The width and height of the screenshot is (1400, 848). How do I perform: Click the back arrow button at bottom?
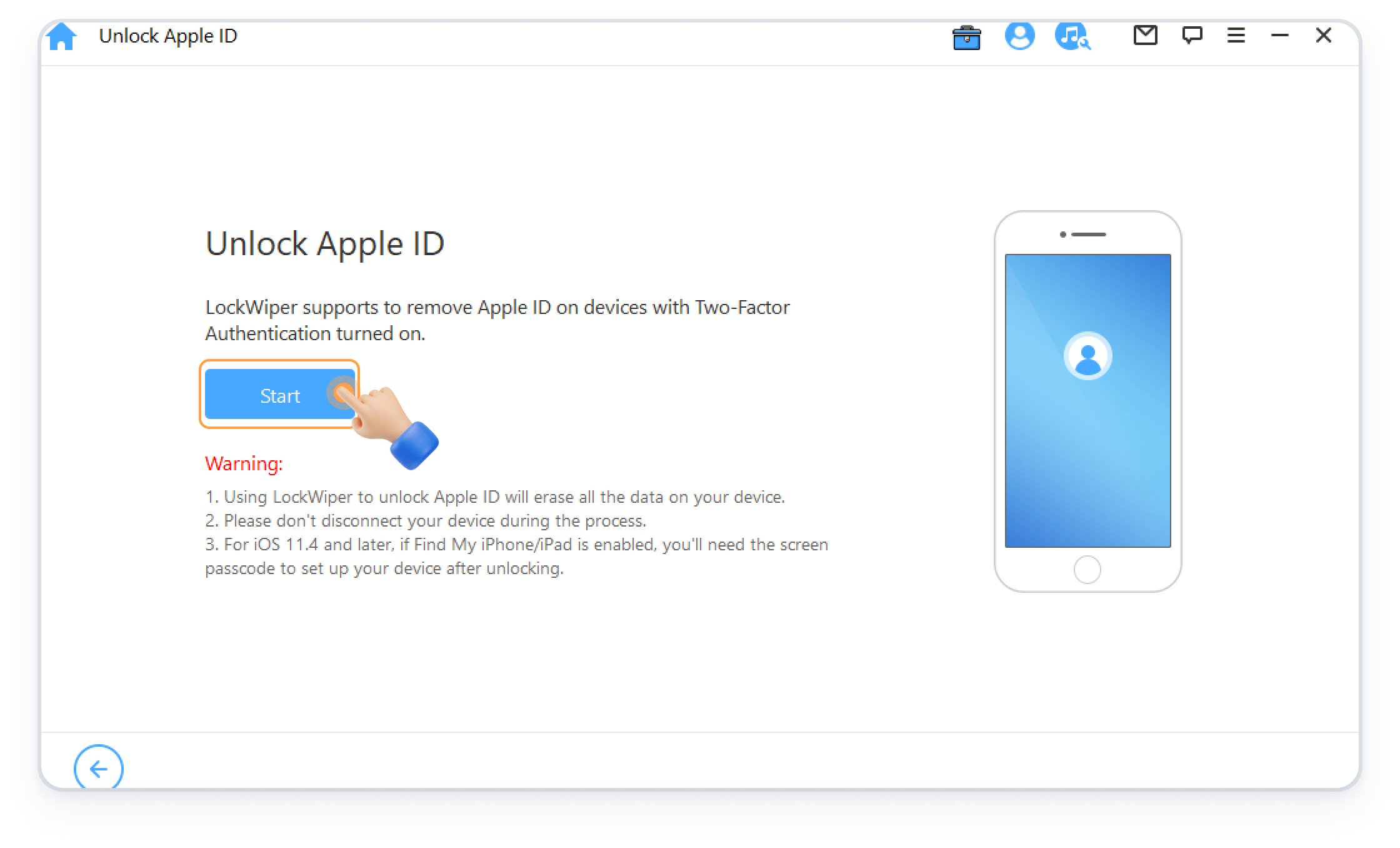pos(99,769)
